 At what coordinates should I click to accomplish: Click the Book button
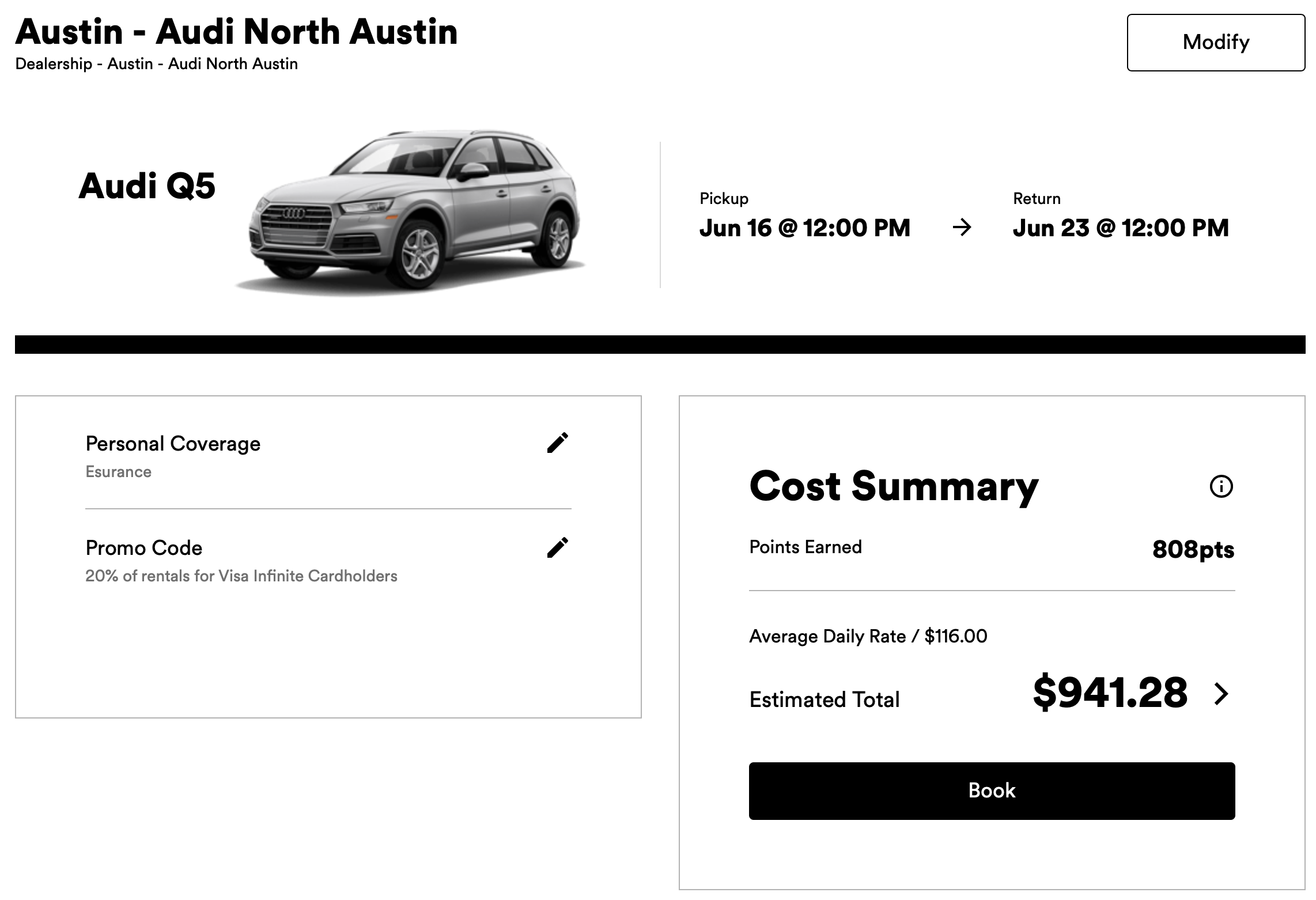coord(992,791)
